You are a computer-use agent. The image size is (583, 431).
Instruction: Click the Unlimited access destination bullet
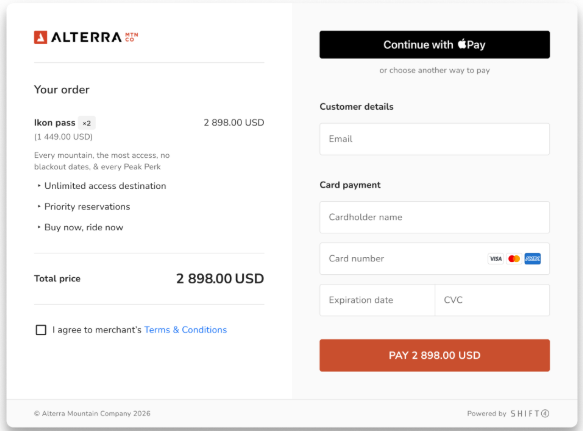click(102, 186)
